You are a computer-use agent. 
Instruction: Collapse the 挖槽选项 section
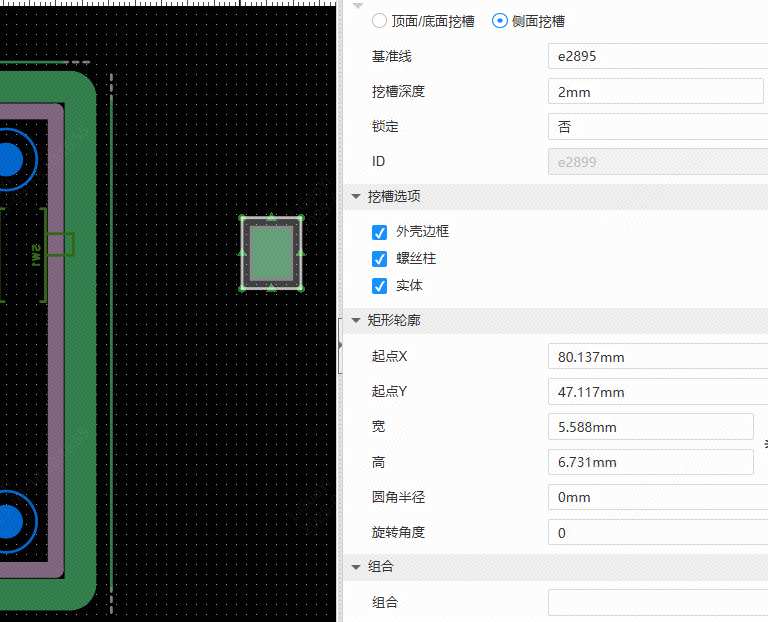click(356, 196)
